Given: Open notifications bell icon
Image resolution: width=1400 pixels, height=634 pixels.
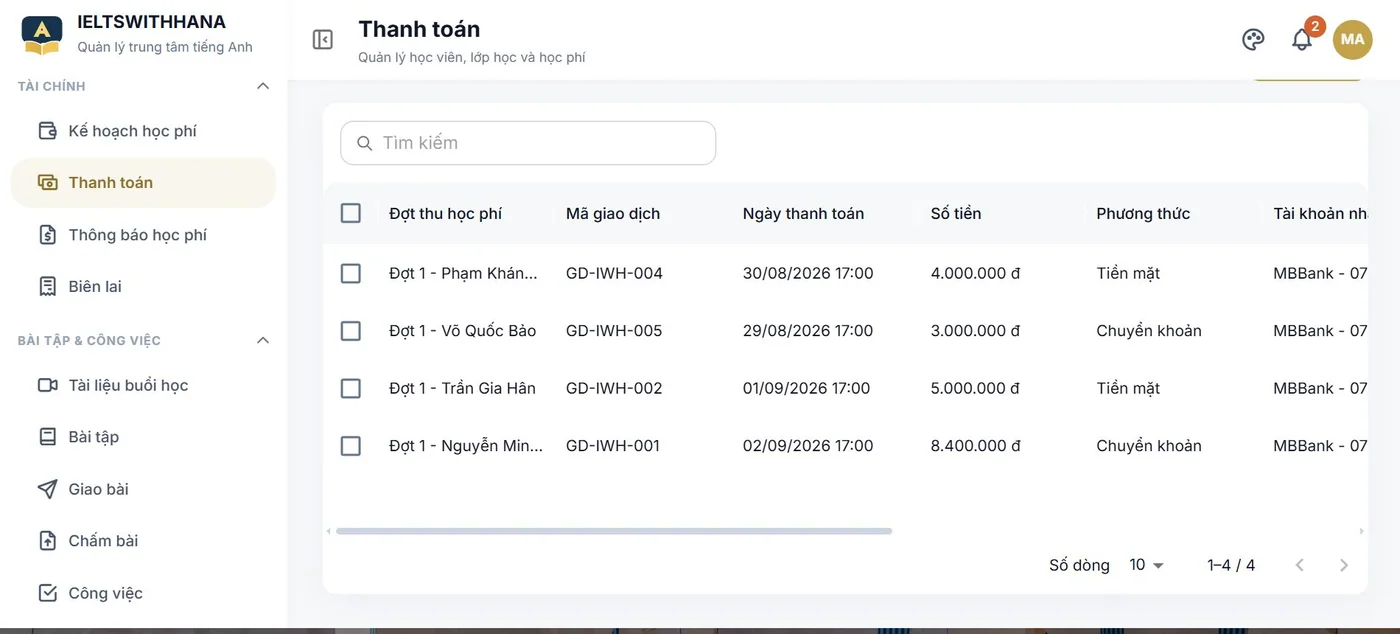Looking at the screenshot, I should point(1301,39).
